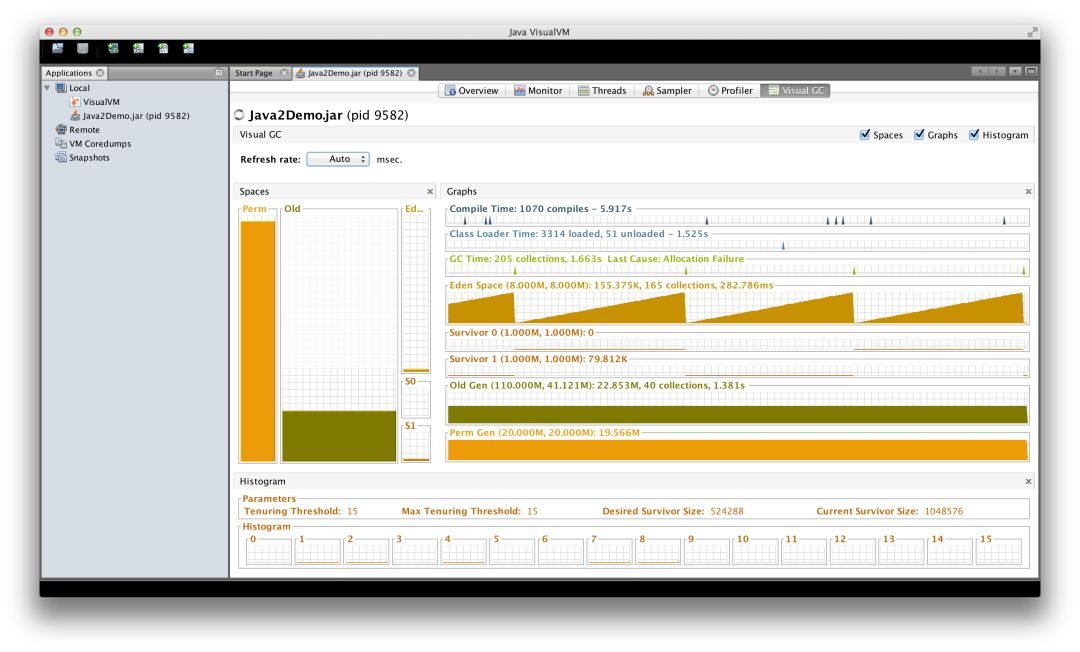The width and height of the screenshot is (1080, 652).
Task: Click histogram bucket 15
Action: click(999, 553)
